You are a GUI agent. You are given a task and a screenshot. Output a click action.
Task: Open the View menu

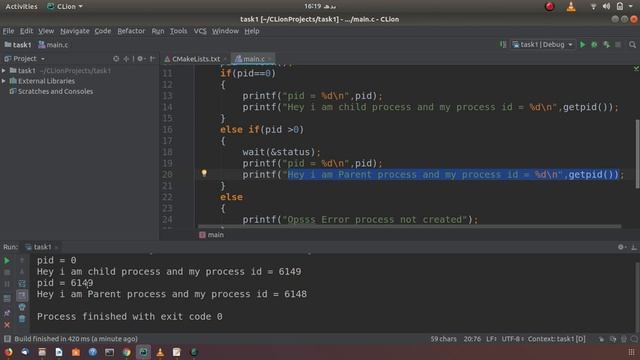pyautogui.click(x=46, y=31)
